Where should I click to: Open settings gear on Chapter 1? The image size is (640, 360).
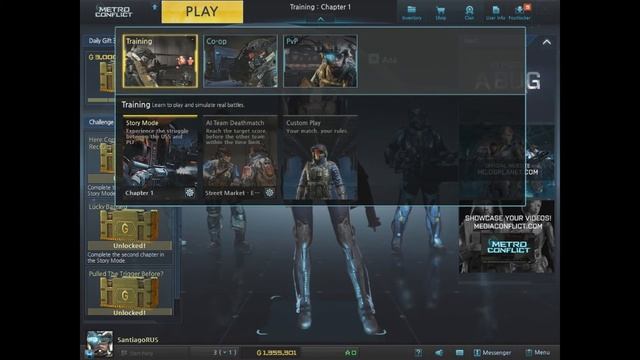[x=189, y=192]
